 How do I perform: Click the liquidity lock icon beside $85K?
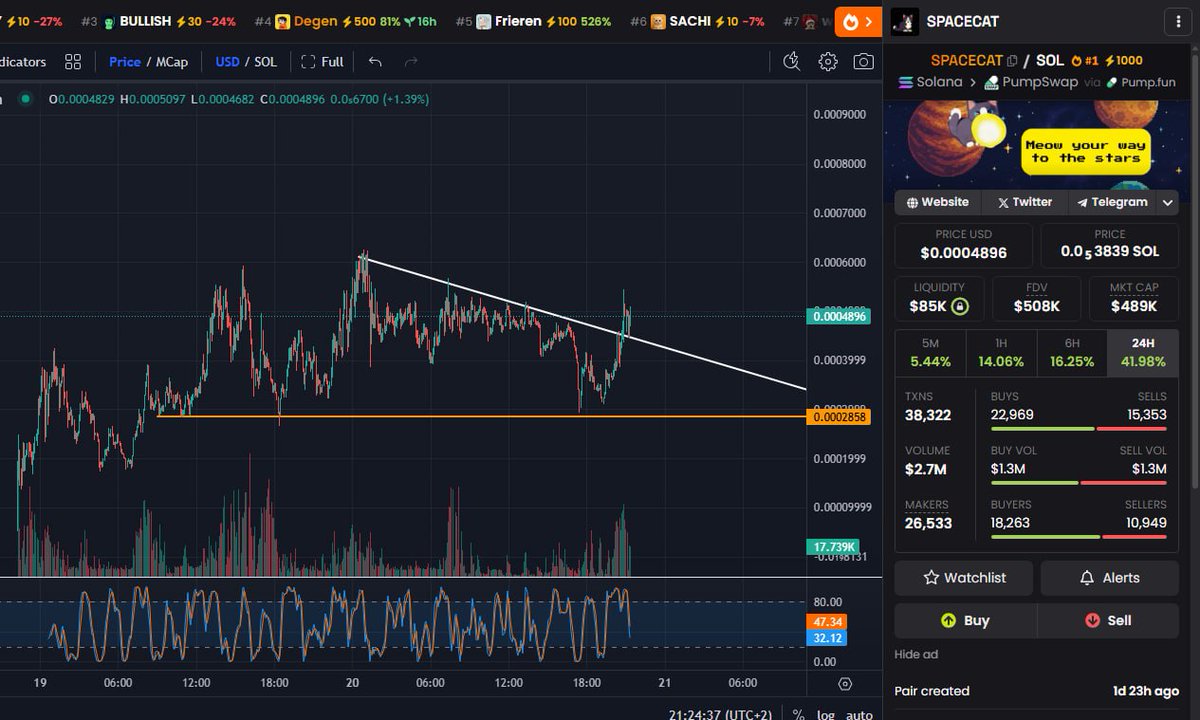coord(959,306)
